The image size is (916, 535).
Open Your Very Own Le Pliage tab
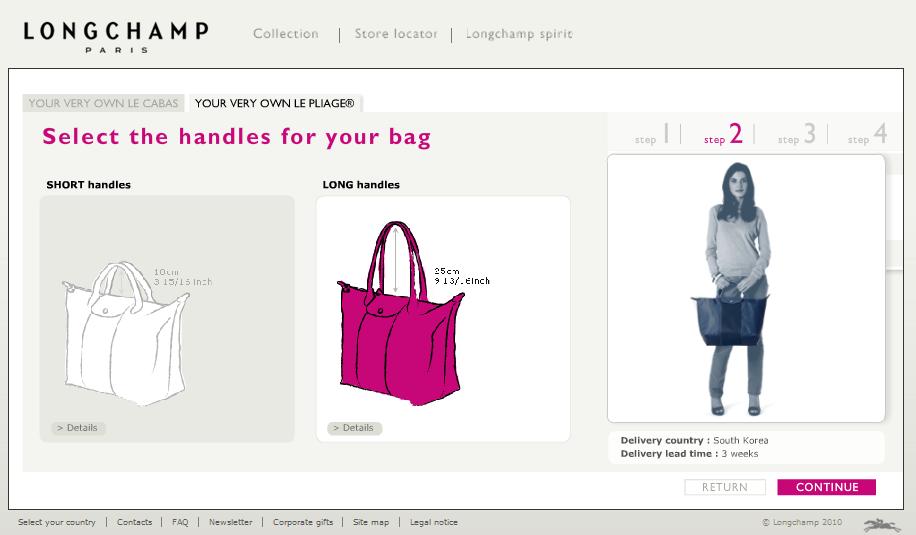pyautogui.click(x=275, y=103)
